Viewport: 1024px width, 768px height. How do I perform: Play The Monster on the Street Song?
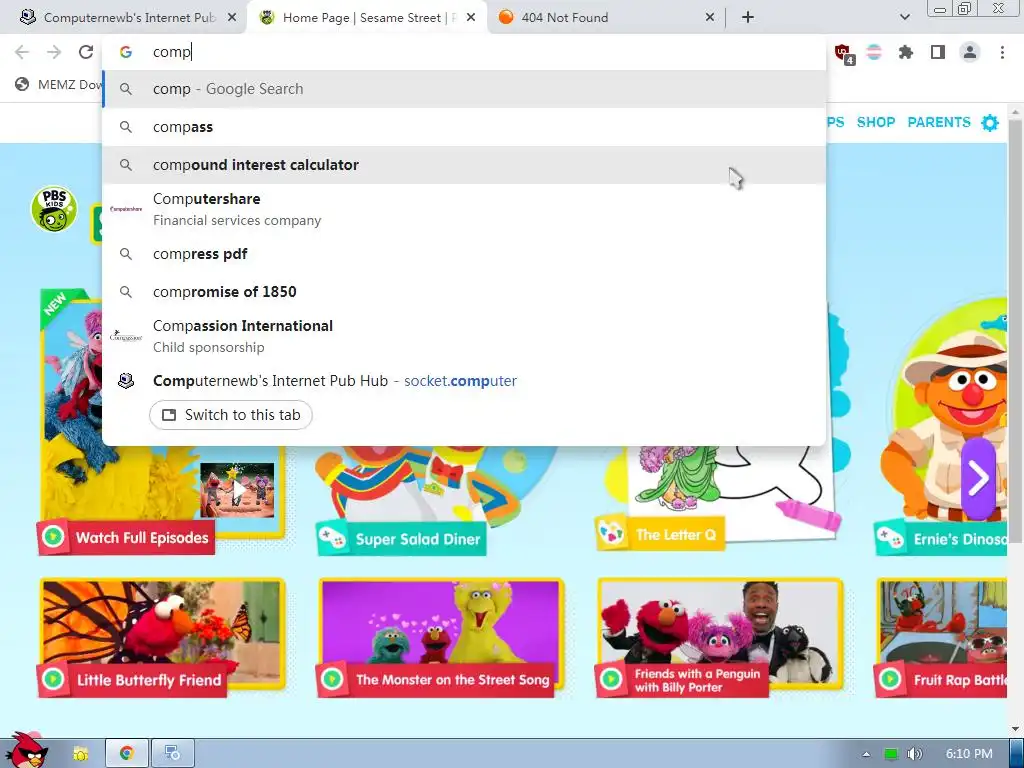[x=441, y=637]
